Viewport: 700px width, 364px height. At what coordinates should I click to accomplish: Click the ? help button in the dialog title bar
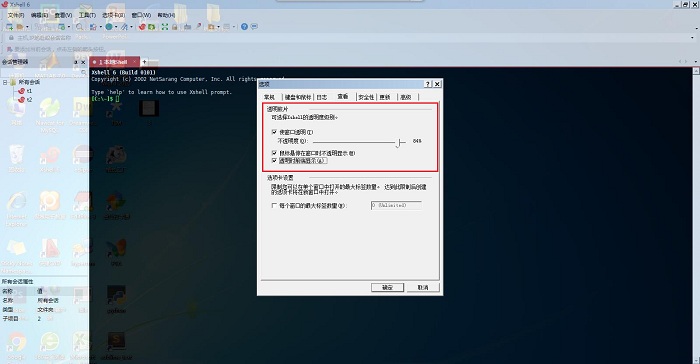(x=428, y=84)
